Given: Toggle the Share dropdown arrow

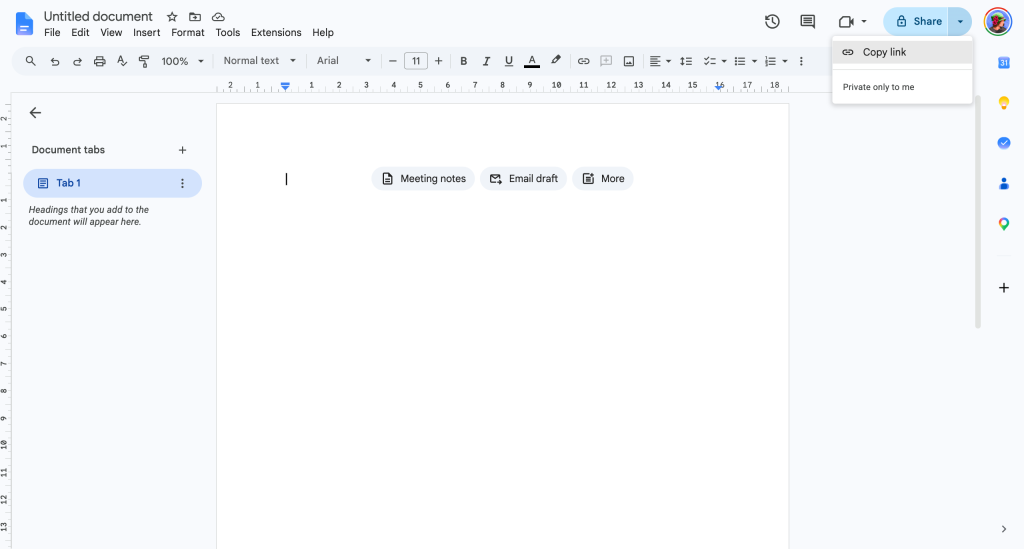Looking at the screenshot, I should tap(960, 22).
